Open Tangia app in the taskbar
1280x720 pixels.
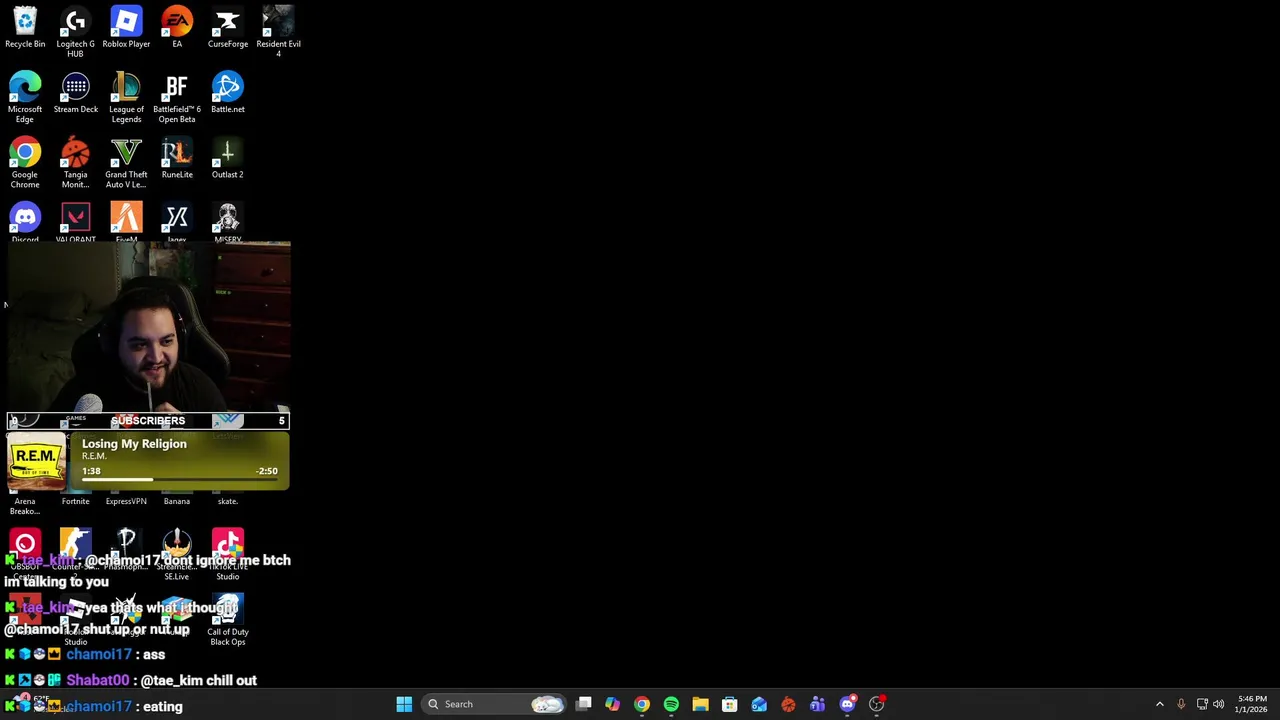point(788,704)
